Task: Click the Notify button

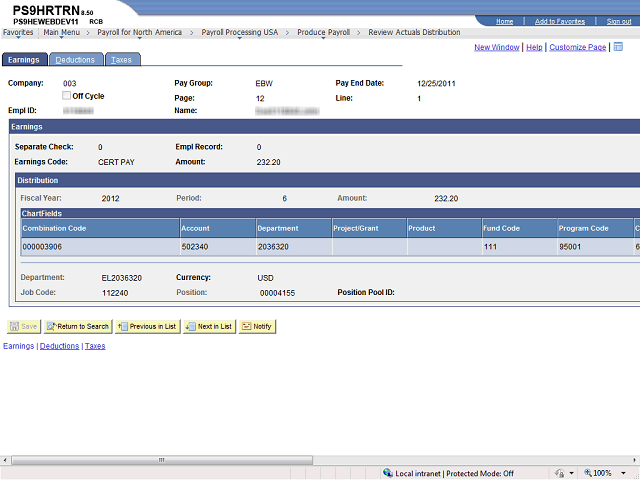Action: tap(257, 326)
